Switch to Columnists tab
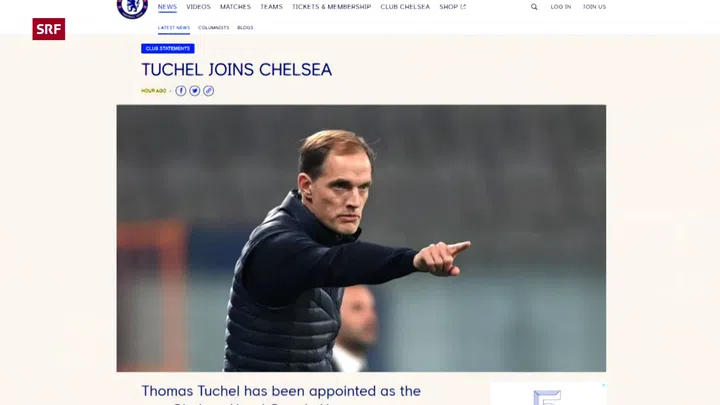Viewport: 720px width, 405px height. [x=214, y=28]
